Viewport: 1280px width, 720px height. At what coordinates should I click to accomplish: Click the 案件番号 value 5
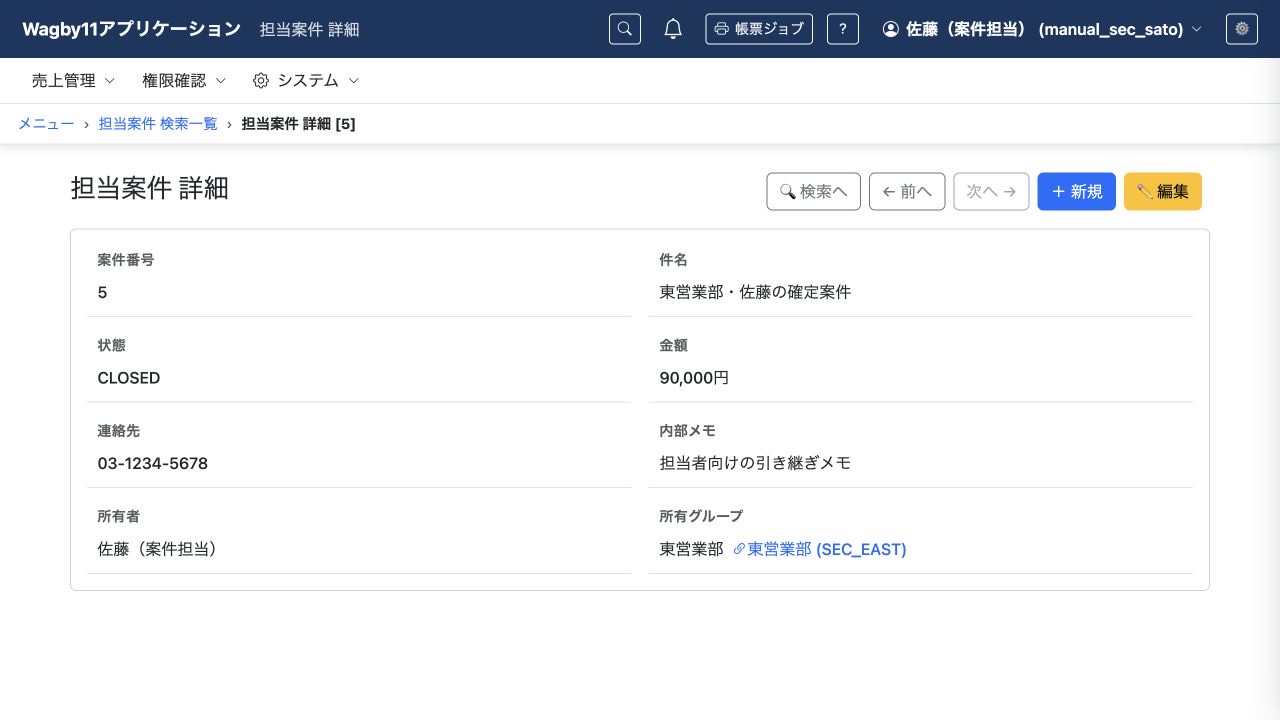102,293
